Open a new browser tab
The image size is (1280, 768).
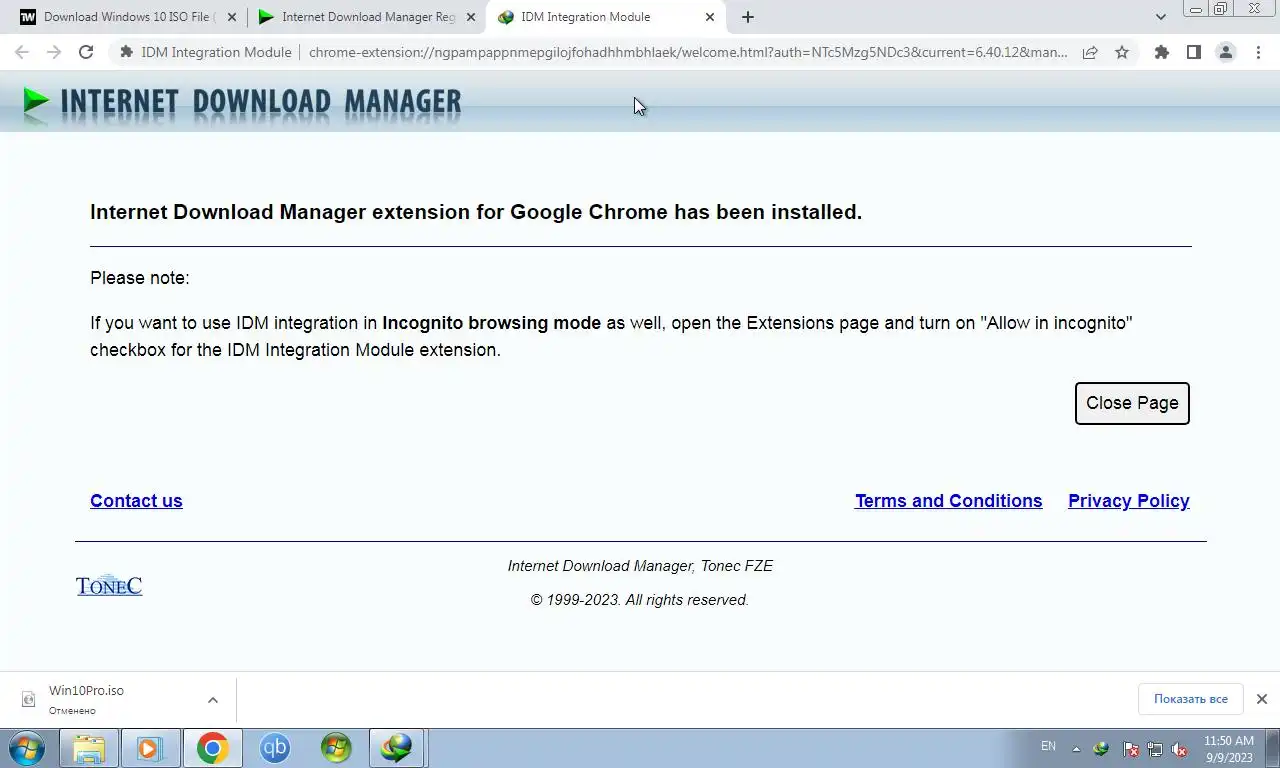tap(748, 17)
